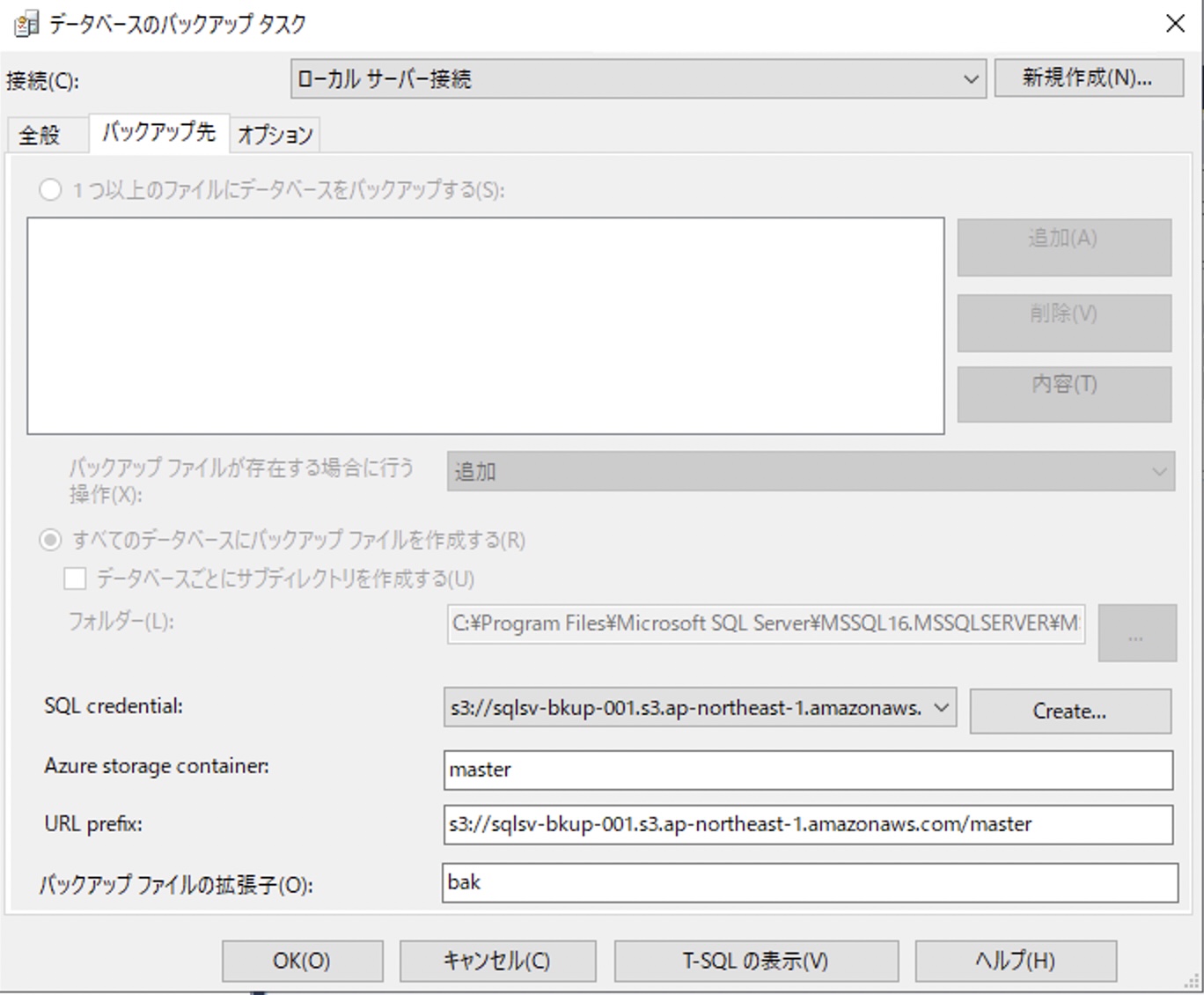
Task: Switch to the 全般 tab
Action: click(40, 135)
